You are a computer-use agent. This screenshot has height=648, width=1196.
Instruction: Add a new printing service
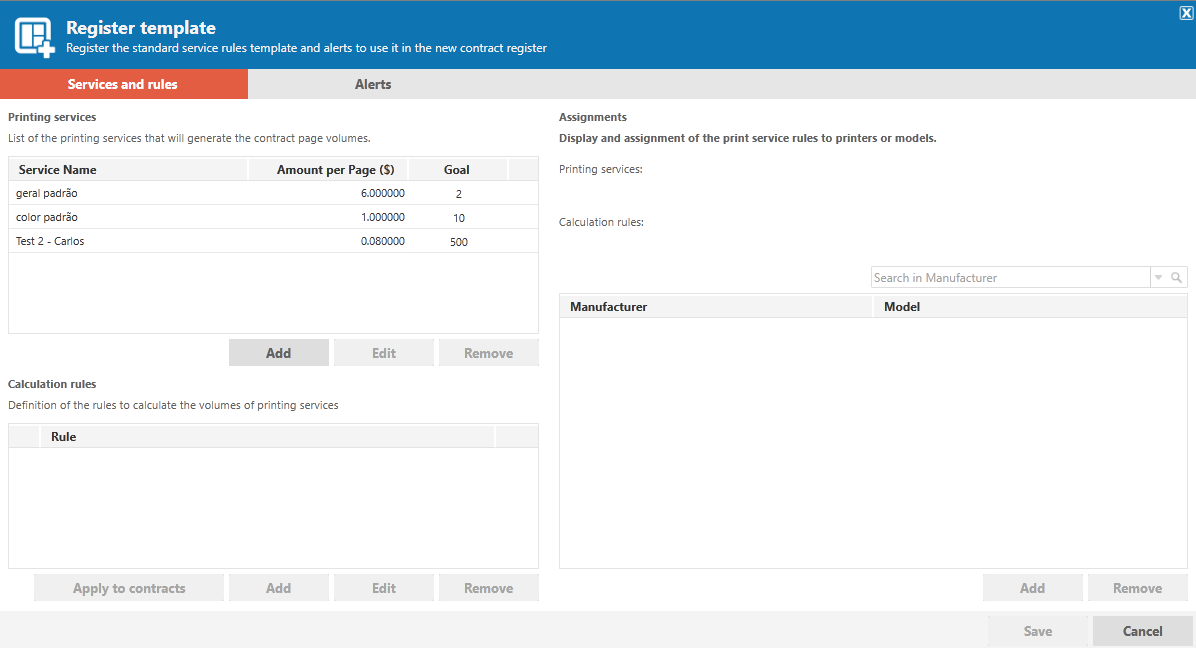point(278,353)
